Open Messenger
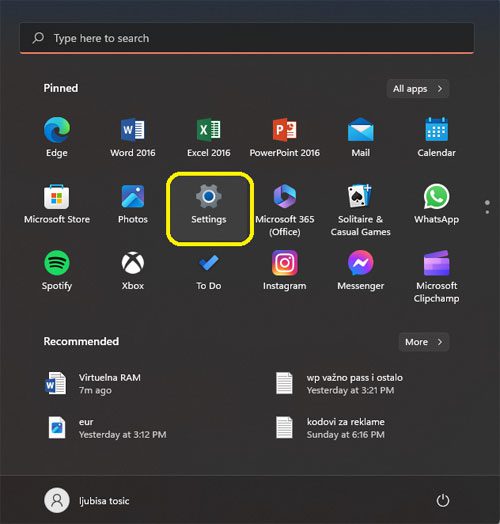The image size is (500, 524). pyautogui.click(x=361, y=271)
